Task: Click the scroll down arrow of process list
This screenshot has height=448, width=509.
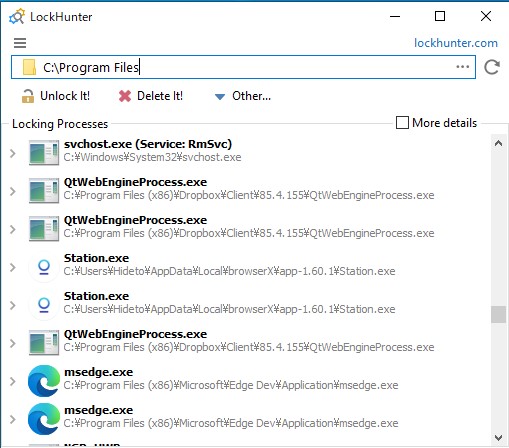Action: tap(498, 437)
